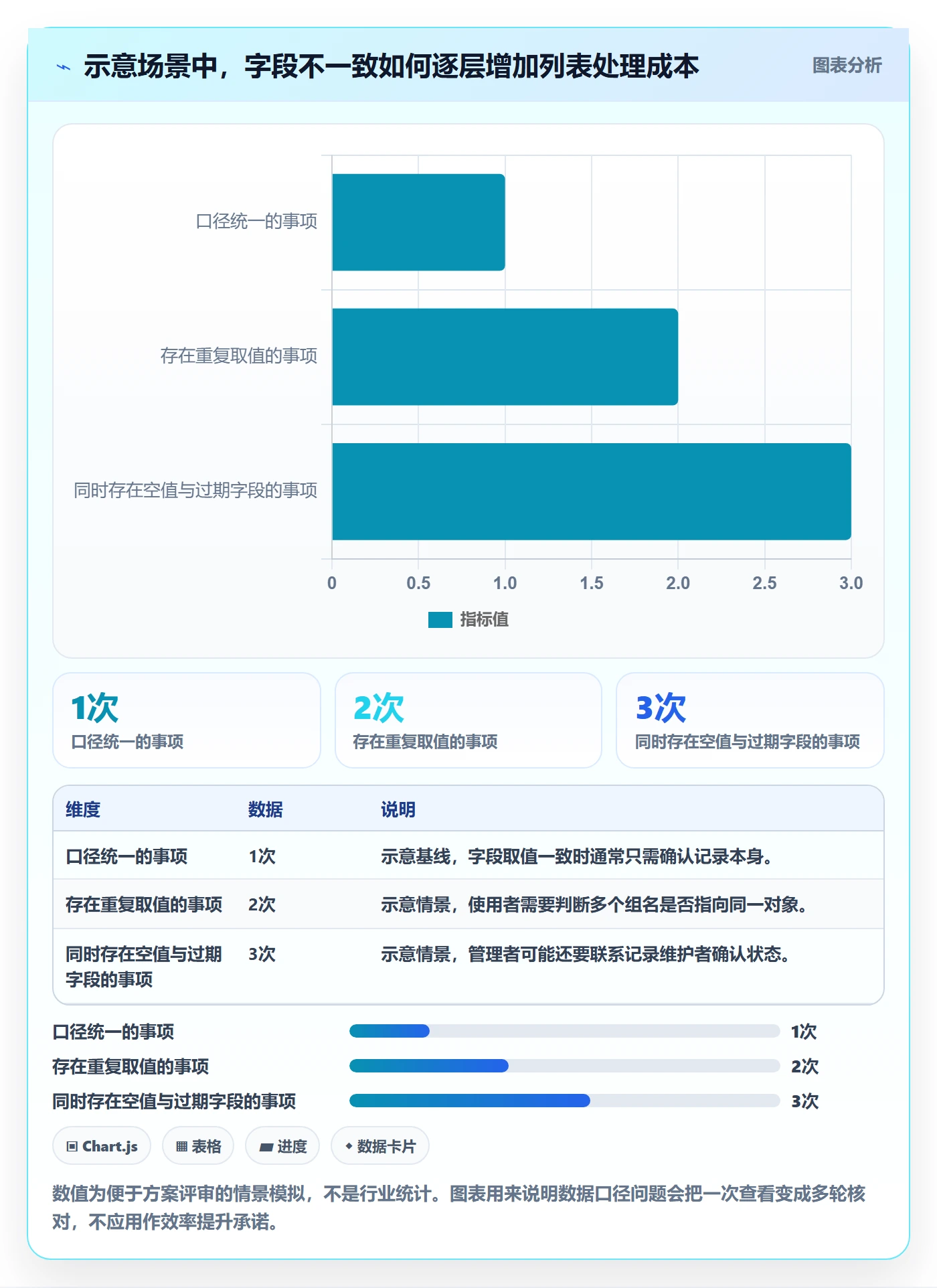Click the 维度 table column header
937x1288 pixels.
pos(83,809)
